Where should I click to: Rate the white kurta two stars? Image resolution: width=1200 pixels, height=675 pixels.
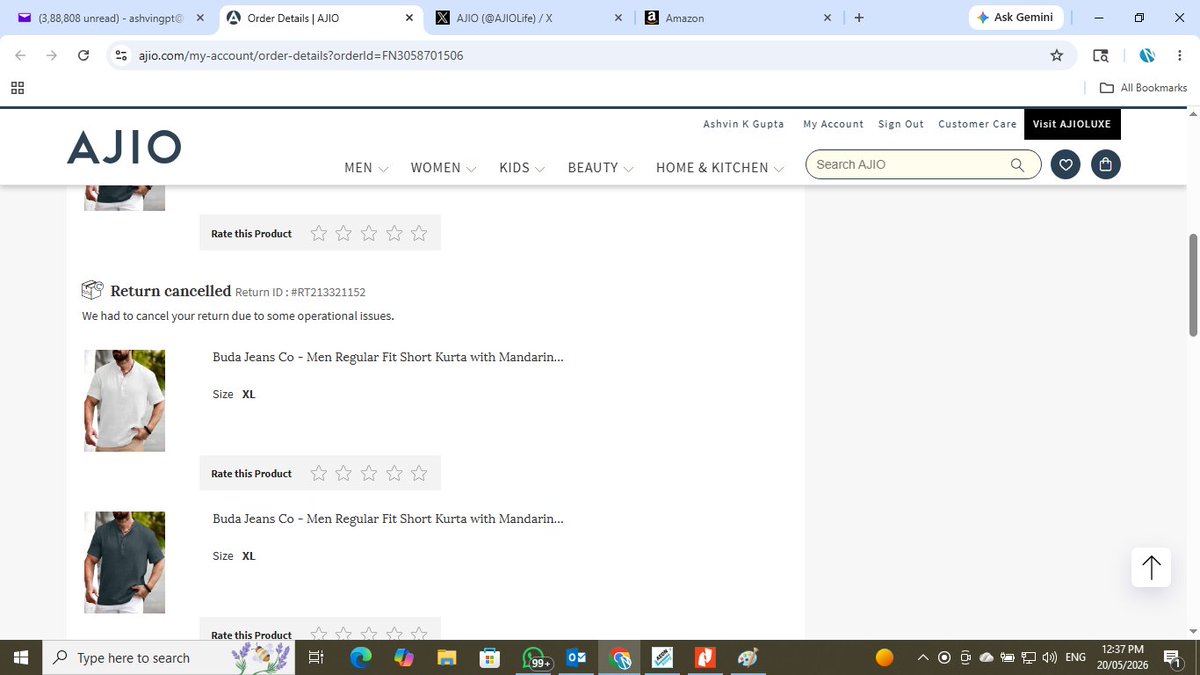344,473
